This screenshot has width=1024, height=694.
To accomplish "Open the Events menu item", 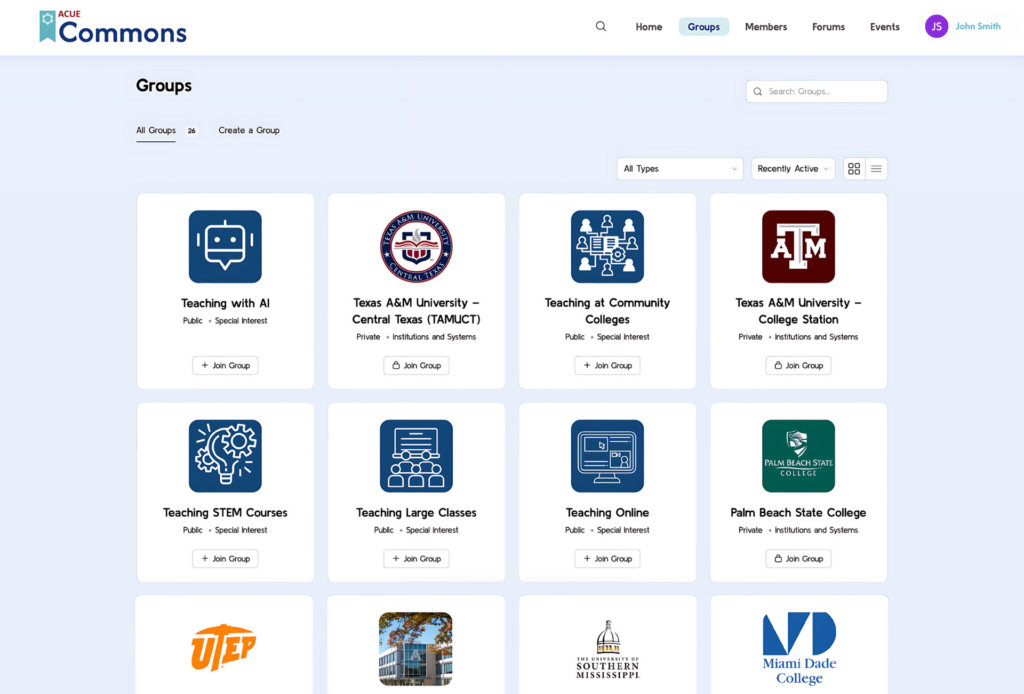I will [884, 27].
